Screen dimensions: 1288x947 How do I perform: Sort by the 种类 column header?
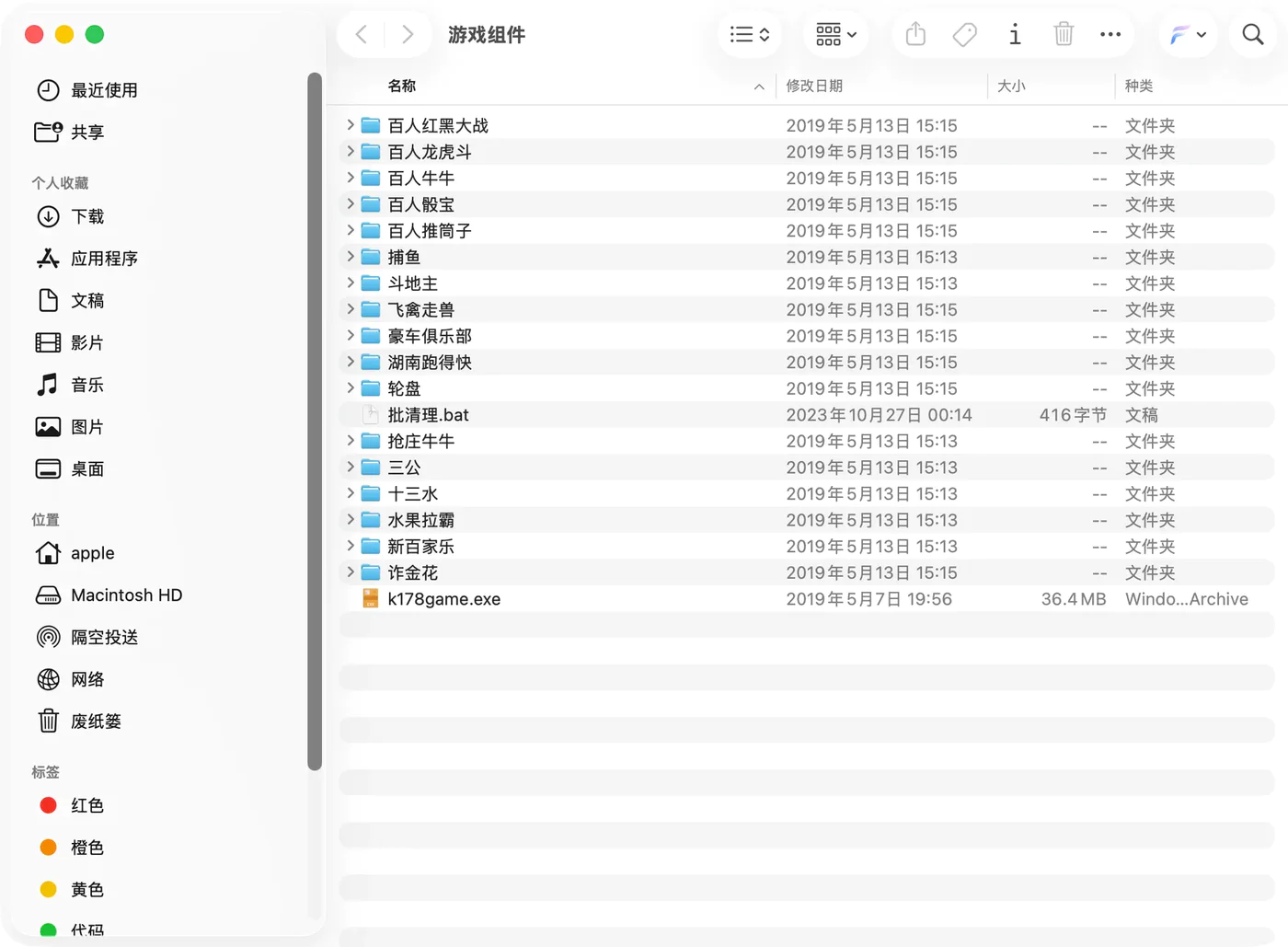(x=1139, y=86)
